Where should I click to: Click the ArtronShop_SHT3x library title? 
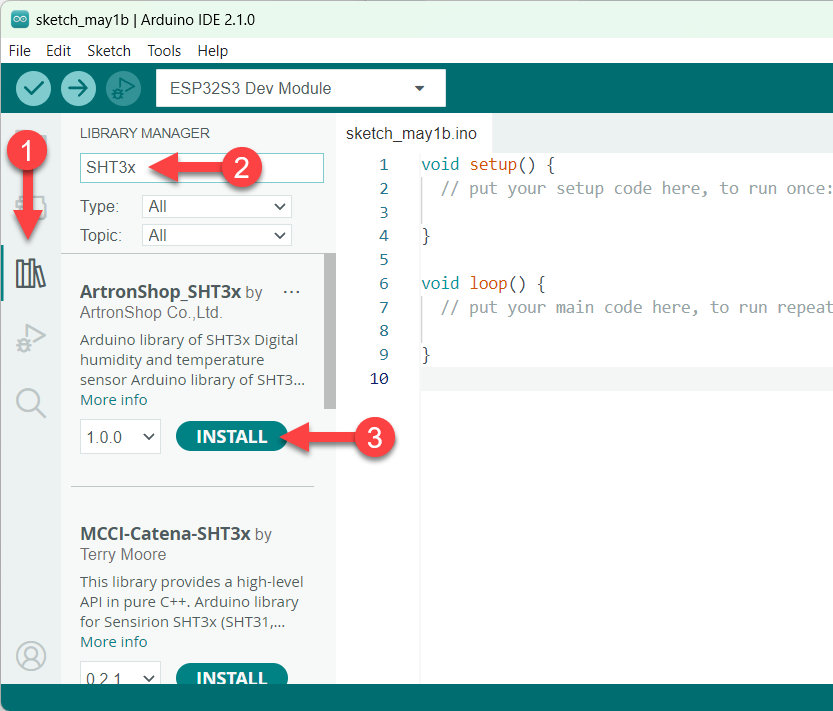[160, 292]
